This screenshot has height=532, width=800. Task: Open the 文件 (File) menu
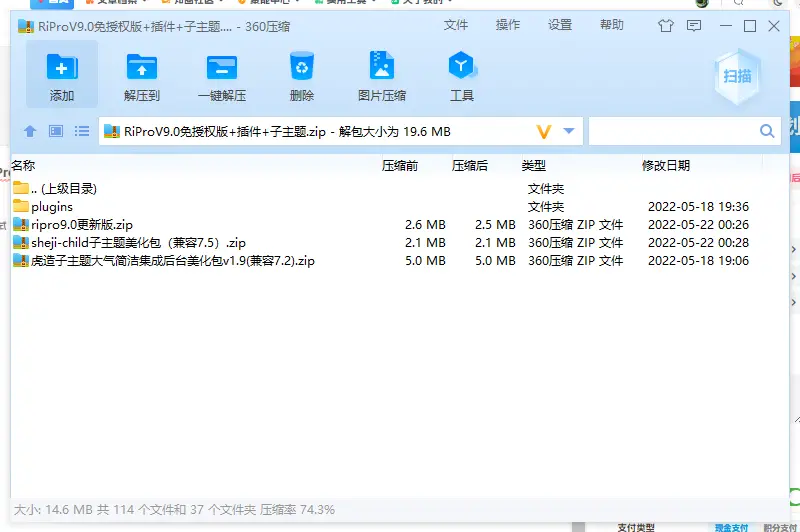pos(456,25)
